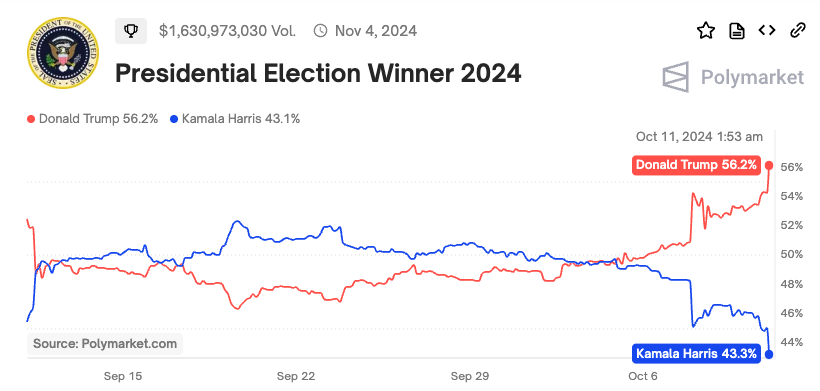This screenshot has height=391, width=820.
Task: Click the $1,630,973,030 Vol. text
Action: pos(227,31)
